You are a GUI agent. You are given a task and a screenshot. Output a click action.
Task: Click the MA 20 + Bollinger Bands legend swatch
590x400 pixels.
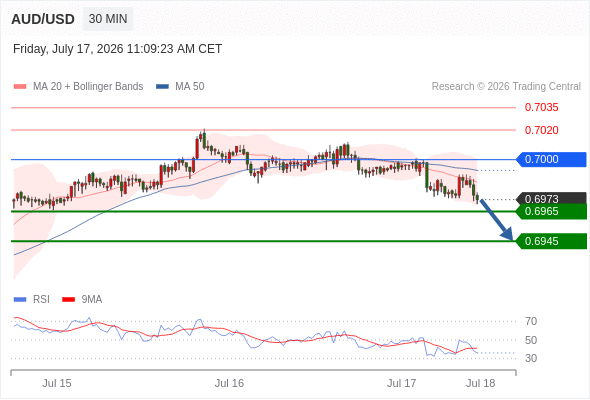click(20, 87)
